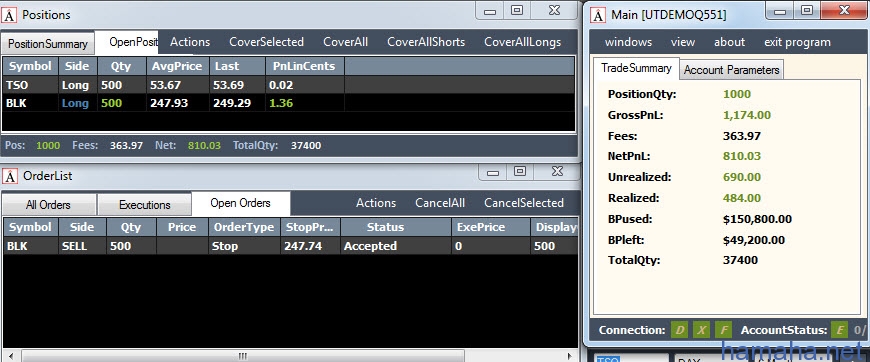Click CancelSelected in OrderList
The image size is (870, 362).
click(x=524, y=203)
